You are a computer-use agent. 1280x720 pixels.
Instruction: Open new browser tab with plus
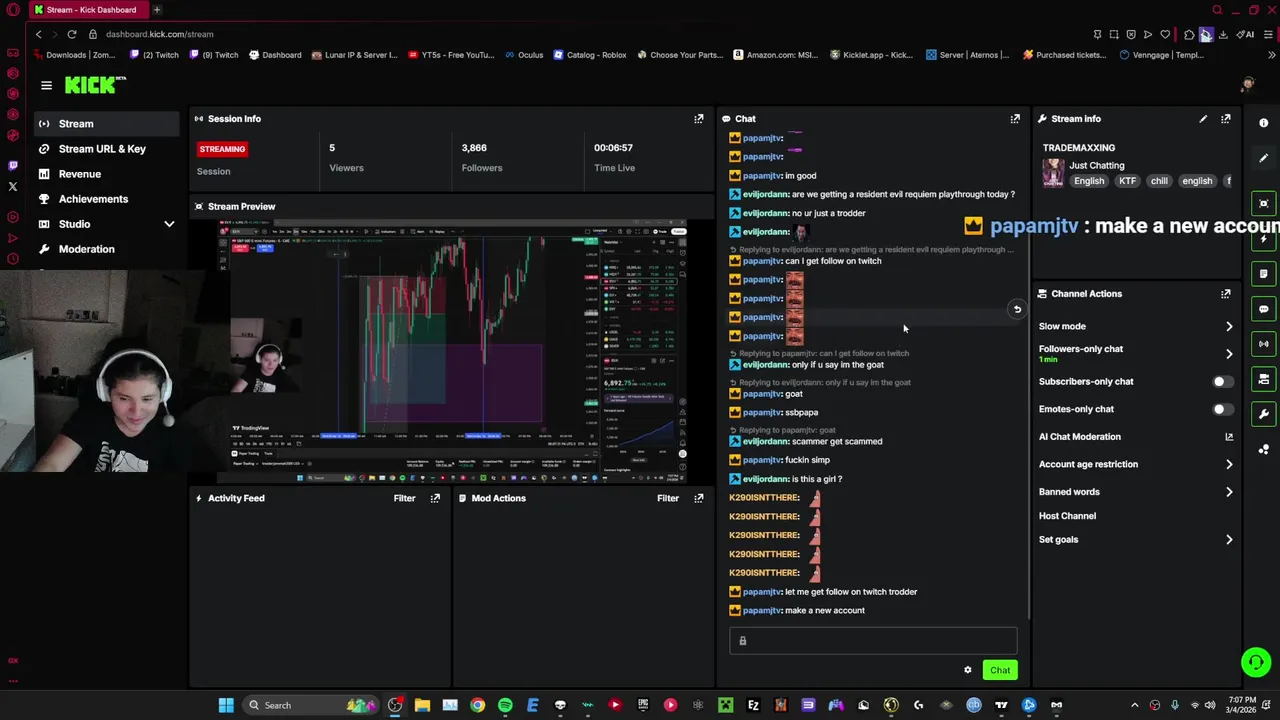(x=157, y=10)
